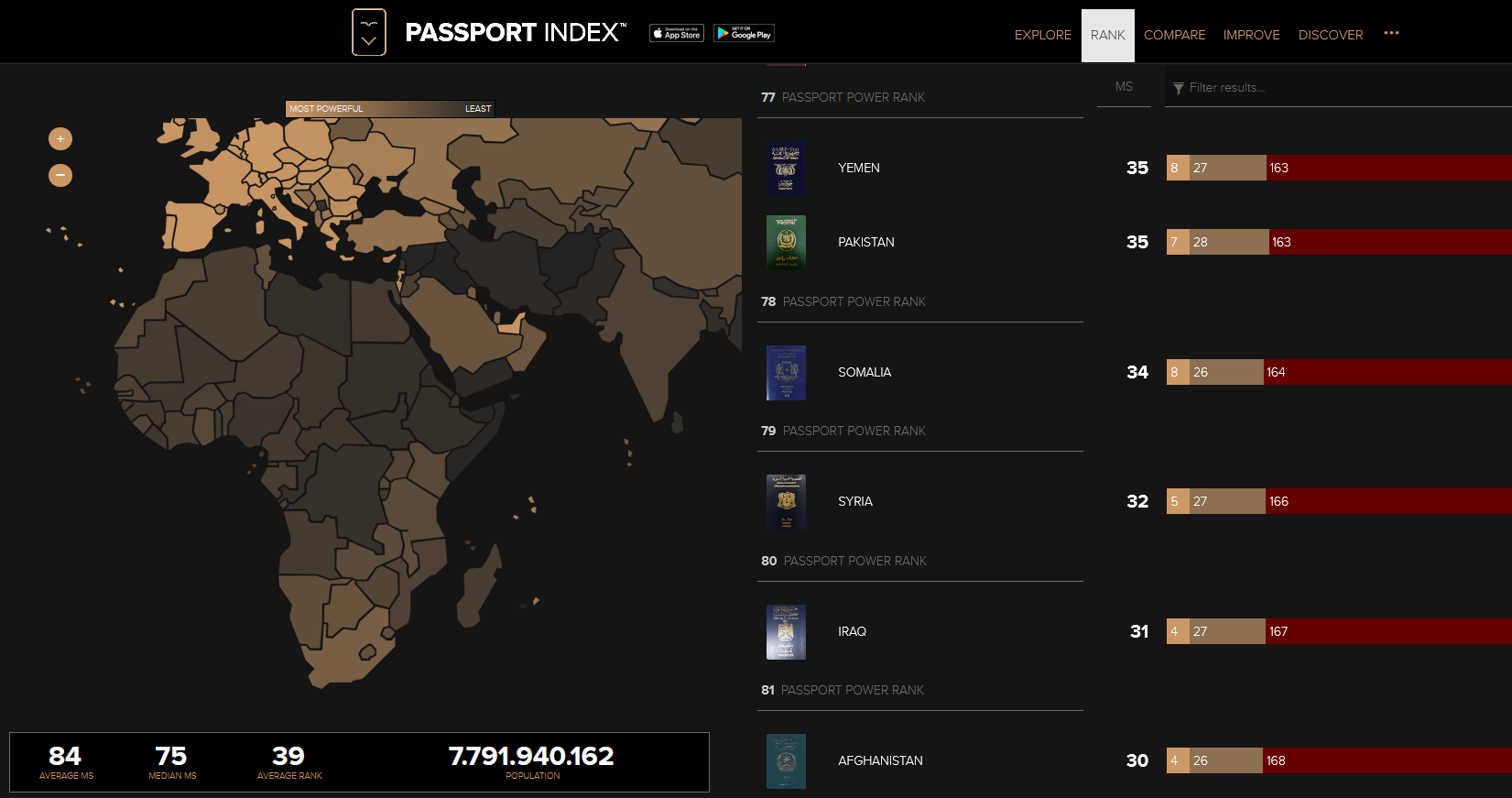Open the Afghanistan country entry
Image resolution: width=1512 pixels, height=798 pixels.
point(879,760)
